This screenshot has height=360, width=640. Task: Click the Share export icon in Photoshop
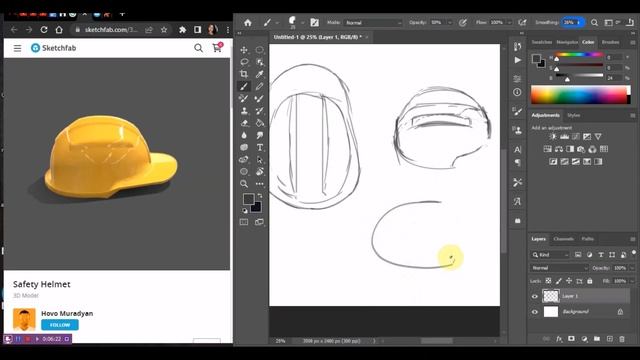click(x=630, y=23)
